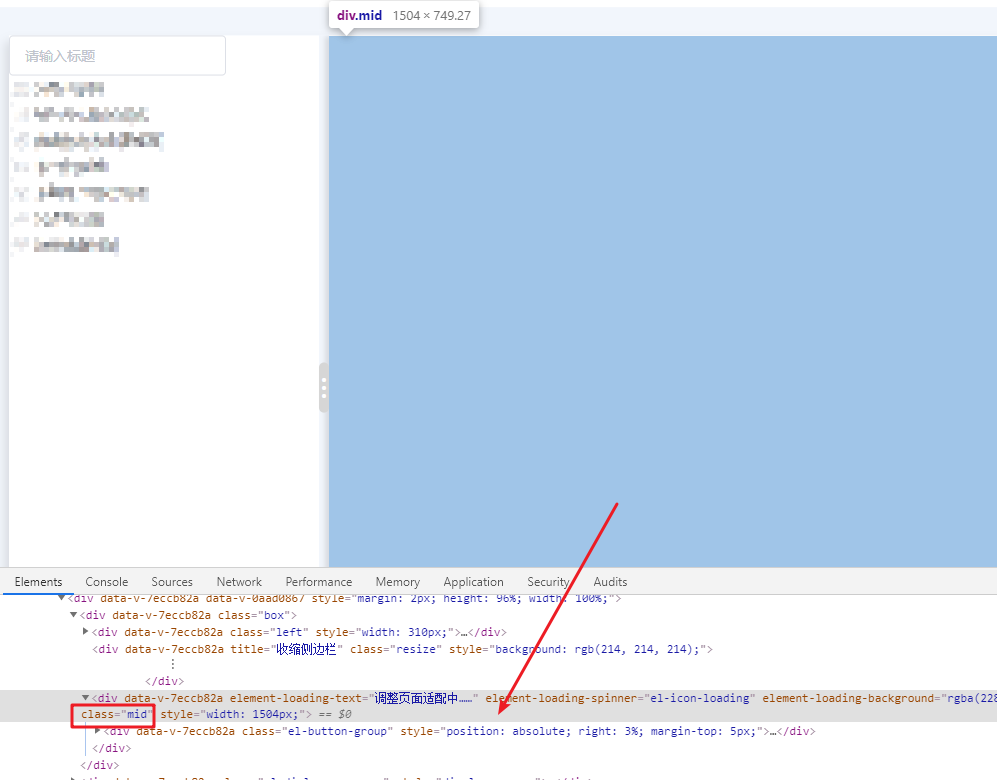Screen dimensions: 997x780
Task: Select the Audits tab
Action: click(610, 581)
